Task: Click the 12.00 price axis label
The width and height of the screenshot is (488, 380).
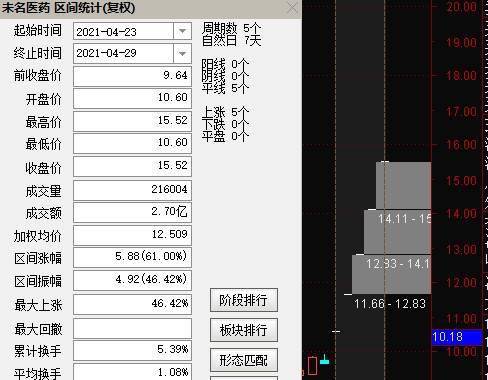Action: [x=462, y=283]
